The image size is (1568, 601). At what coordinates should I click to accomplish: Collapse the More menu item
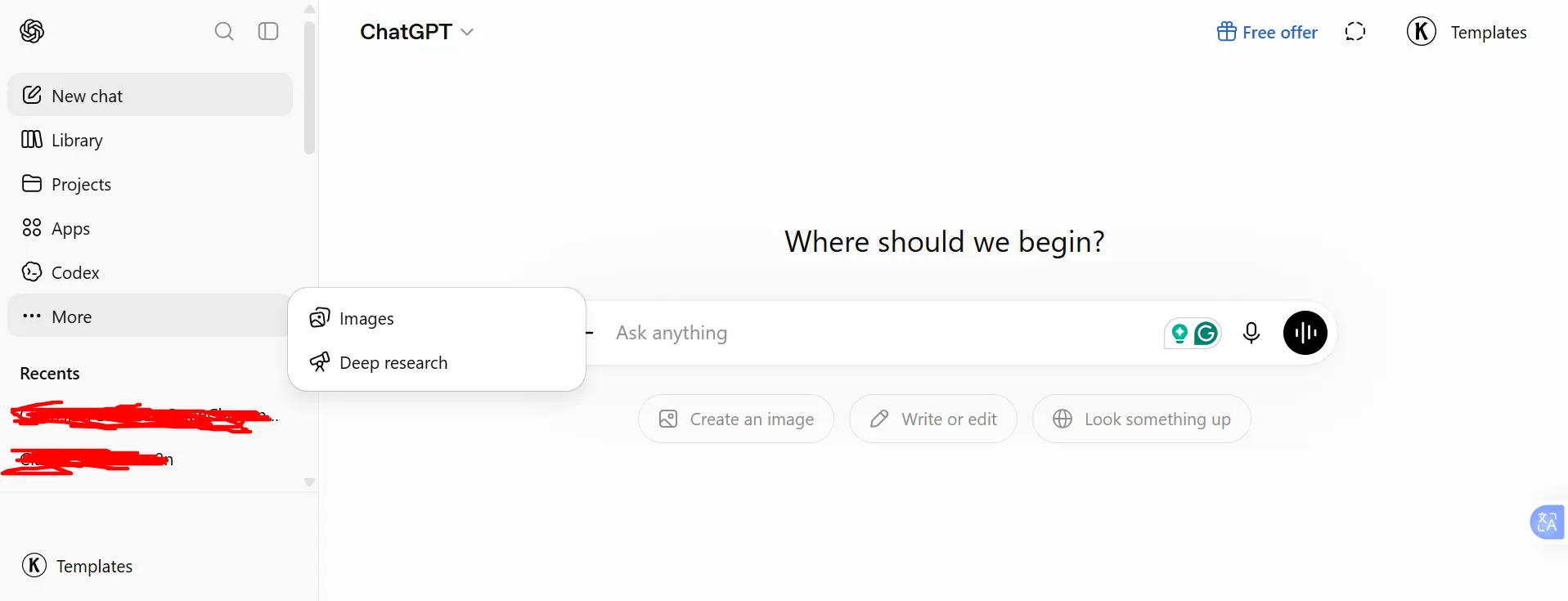(x=150, y=316)
